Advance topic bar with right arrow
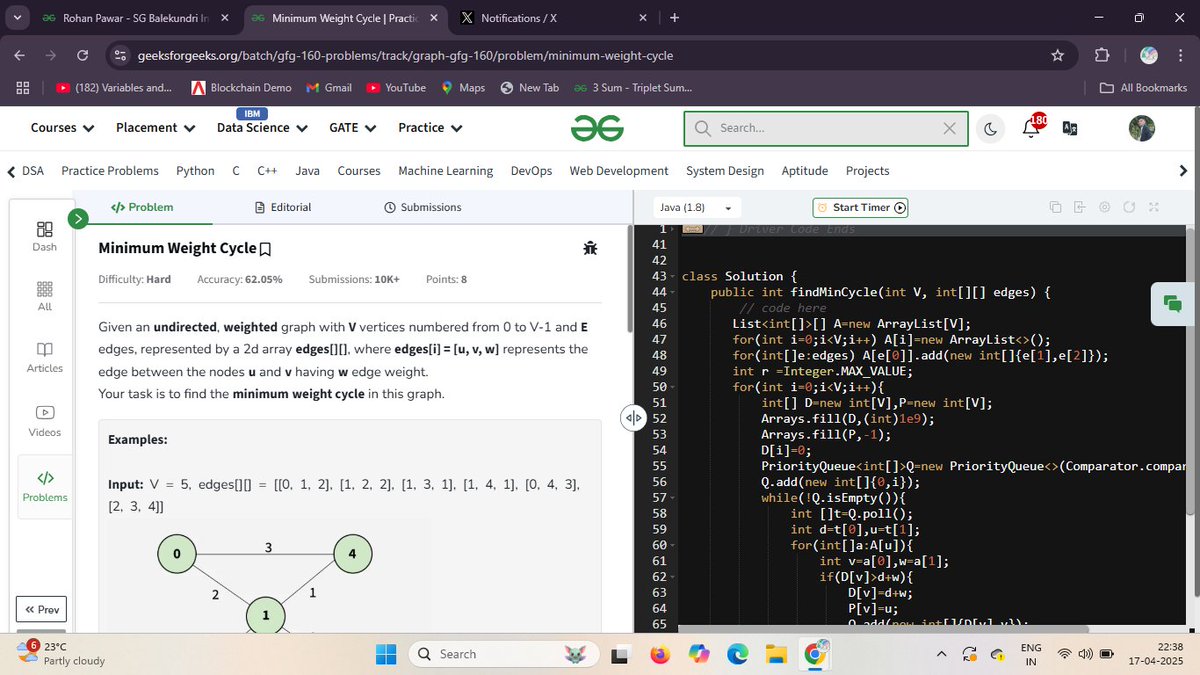 (1184, 171)
